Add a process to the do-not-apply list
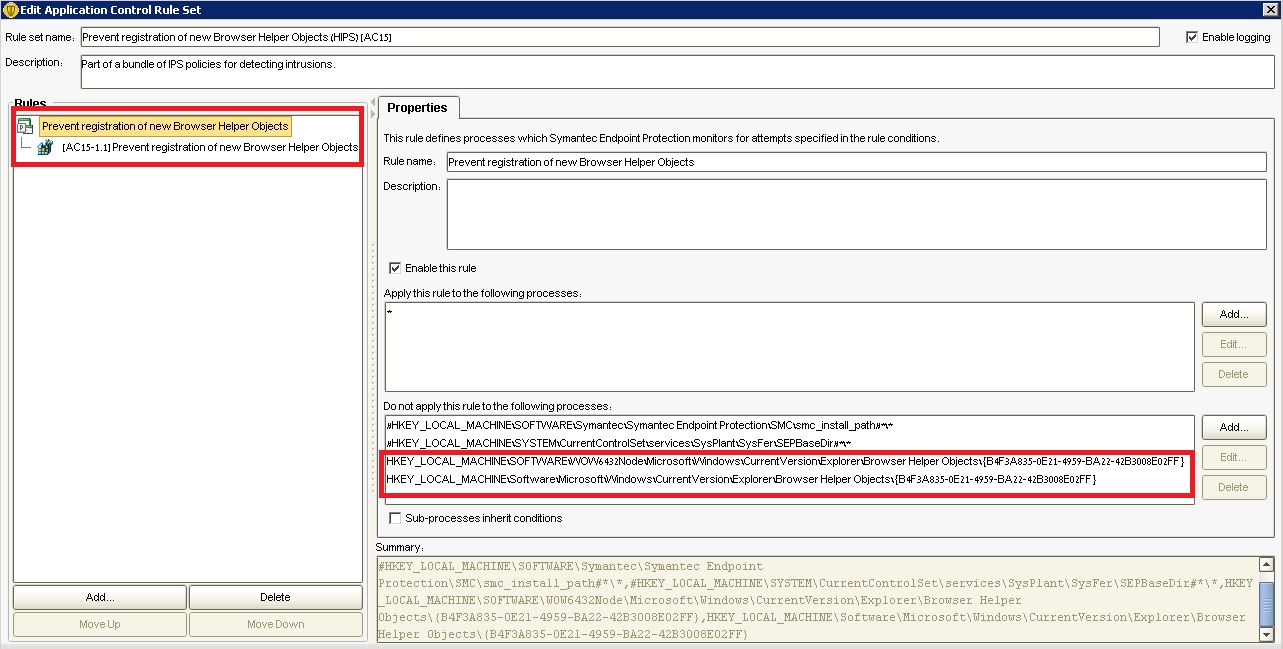The height and width of the screenshot is (649, 1283). tap(1234, 427)
